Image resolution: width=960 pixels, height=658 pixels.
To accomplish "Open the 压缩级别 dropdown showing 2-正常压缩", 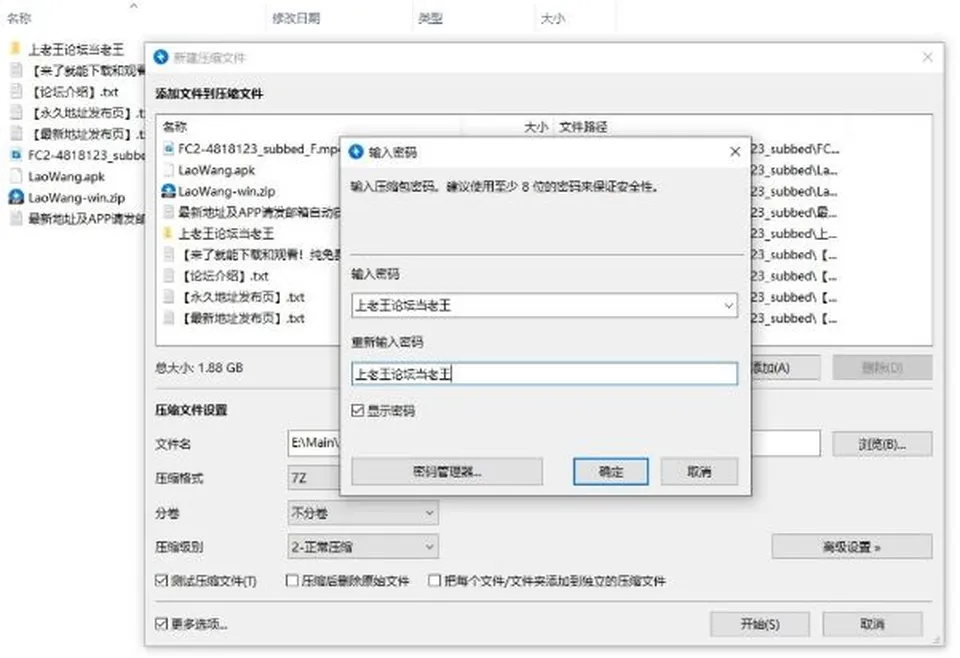I will click(363, 547).
